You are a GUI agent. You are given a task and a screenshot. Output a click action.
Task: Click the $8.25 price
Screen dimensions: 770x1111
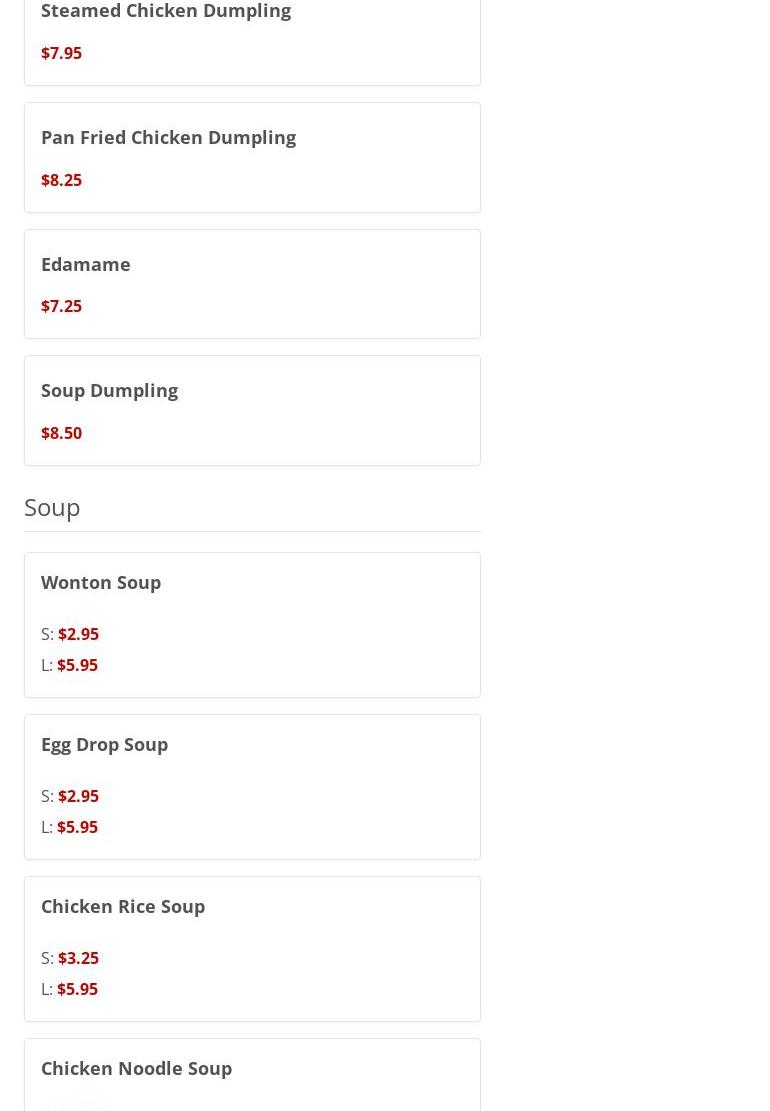61,180
